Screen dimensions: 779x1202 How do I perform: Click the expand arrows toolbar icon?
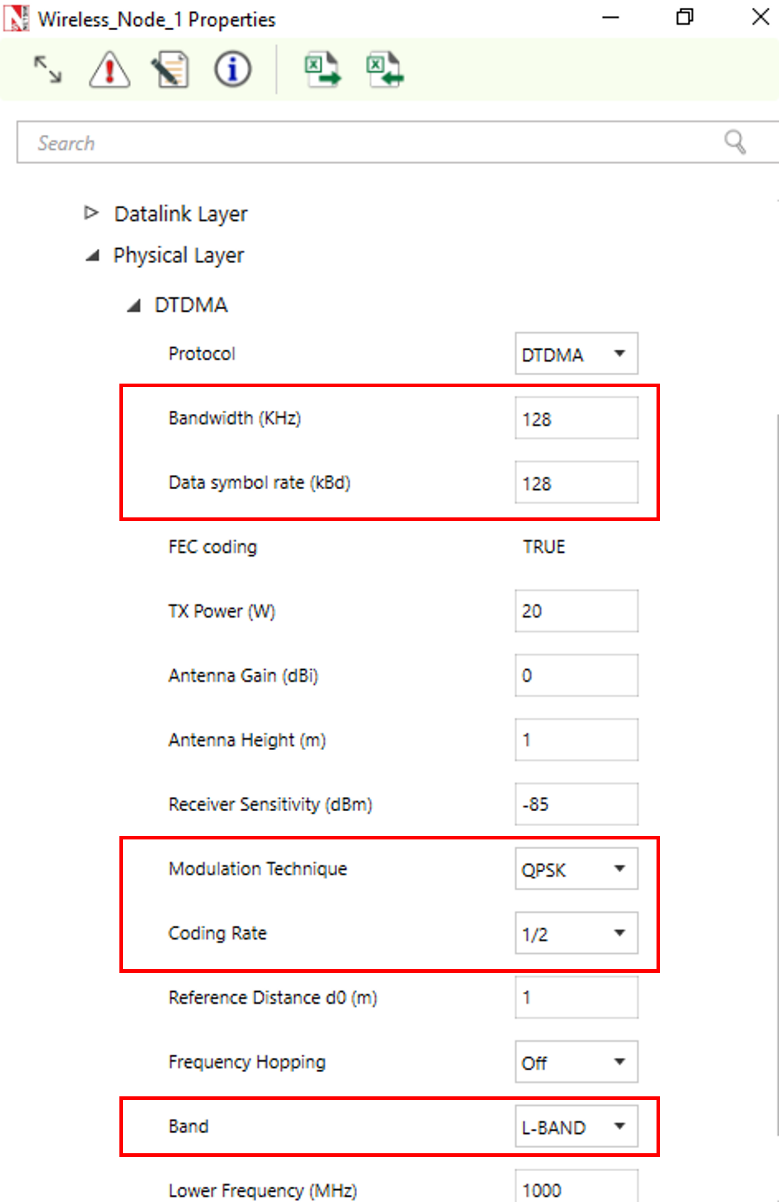47,69
